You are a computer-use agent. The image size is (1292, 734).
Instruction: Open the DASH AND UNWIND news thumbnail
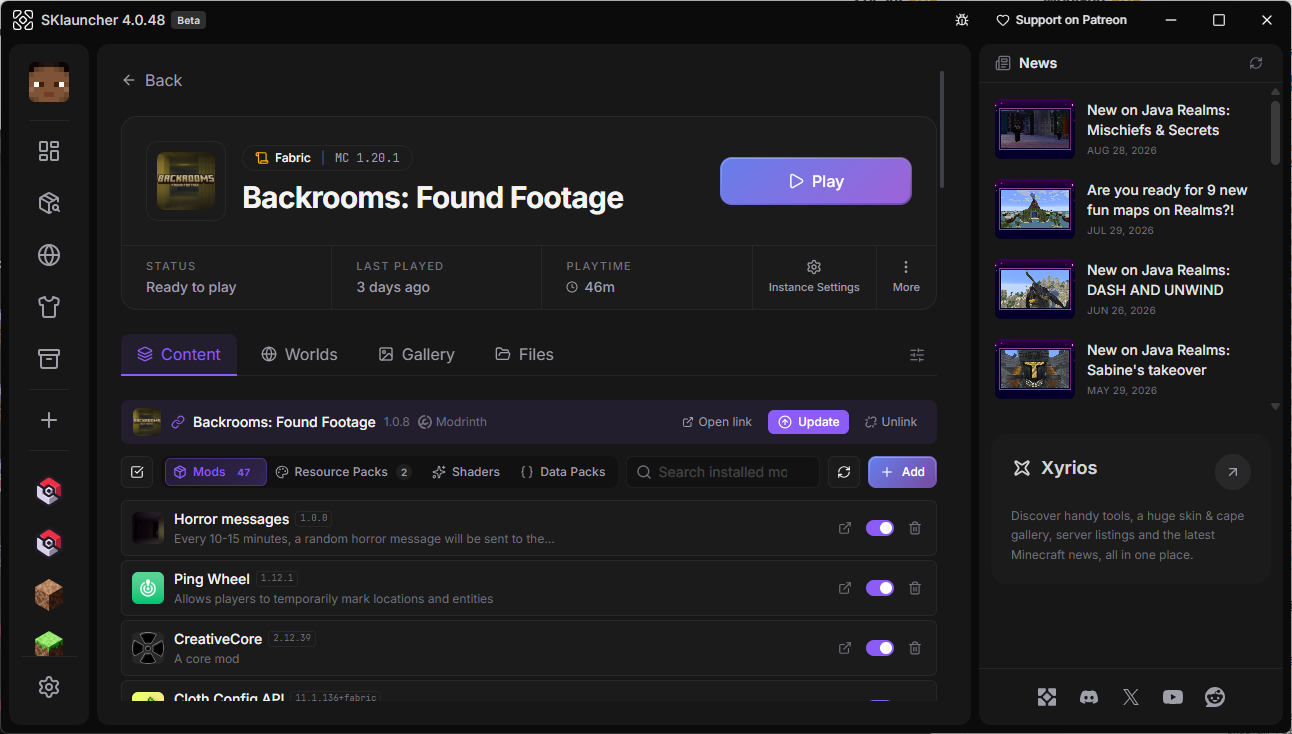click(1035, 290)
